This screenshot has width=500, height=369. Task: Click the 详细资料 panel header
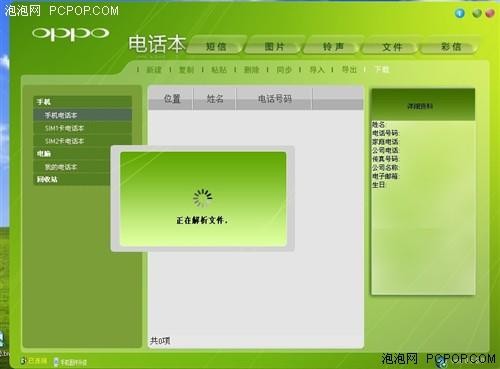click(x=423, y=105)
